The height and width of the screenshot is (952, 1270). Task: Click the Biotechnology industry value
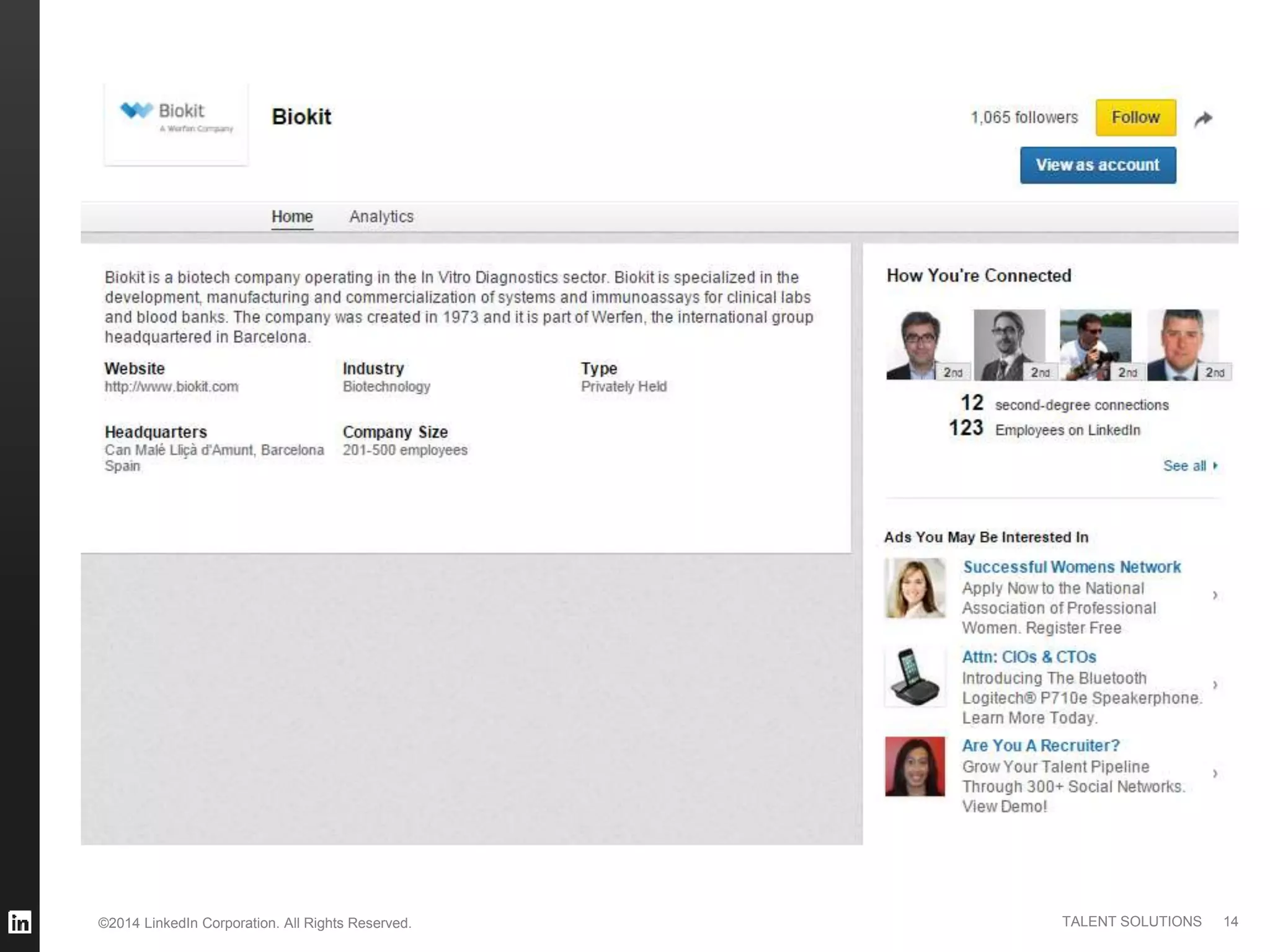click(x=386, y=387)
